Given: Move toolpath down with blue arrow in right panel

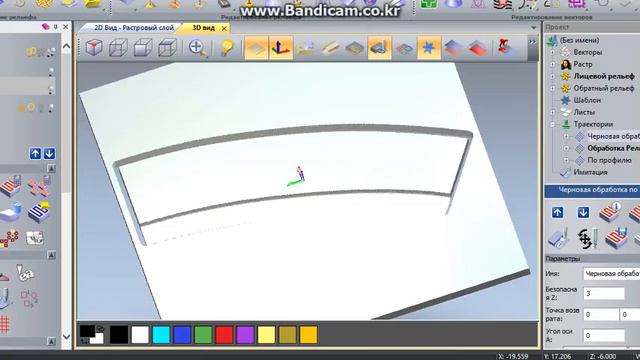Looking at the screenshot, I should [583, 212].
